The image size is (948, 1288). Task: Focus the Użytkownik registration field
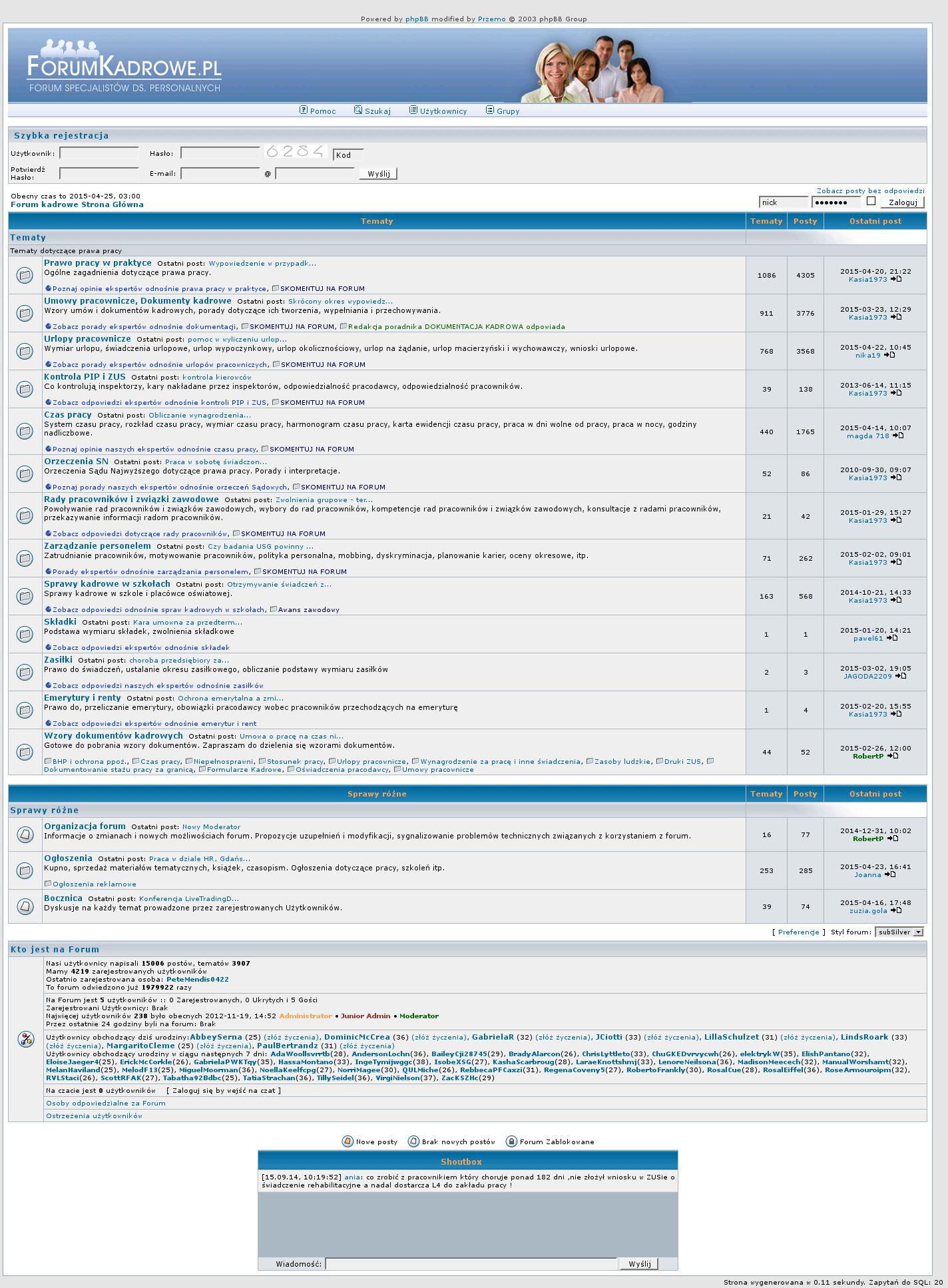[x=99, y=153]
